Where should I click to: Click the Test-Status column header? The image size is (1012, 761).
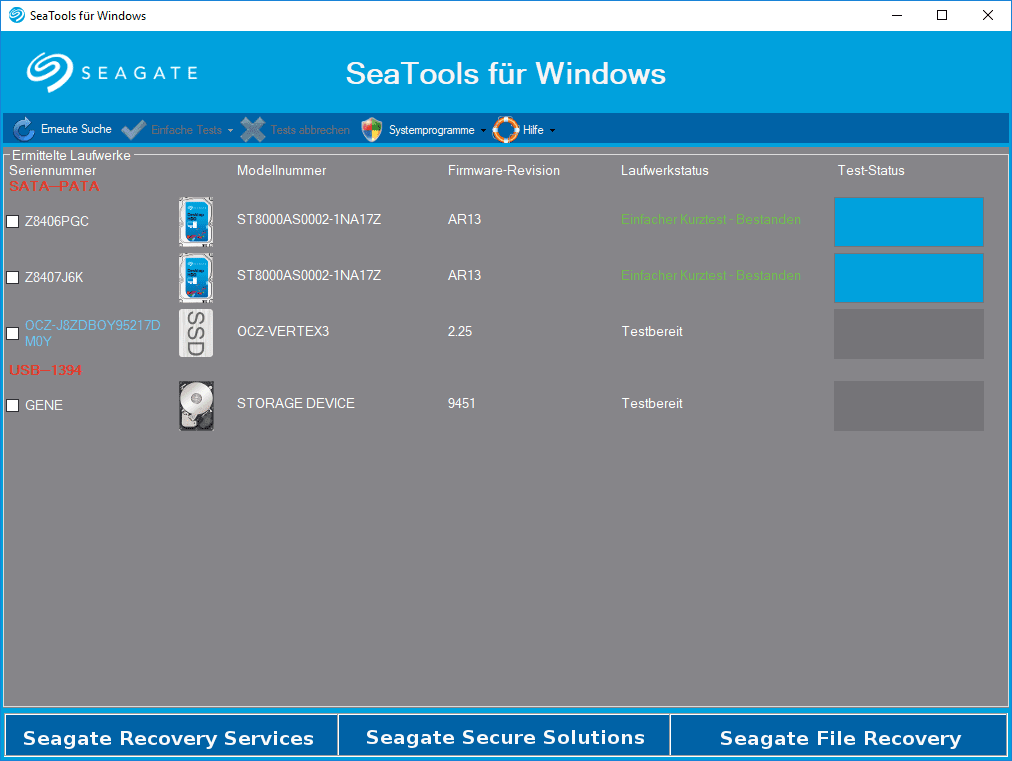[871, 170]
